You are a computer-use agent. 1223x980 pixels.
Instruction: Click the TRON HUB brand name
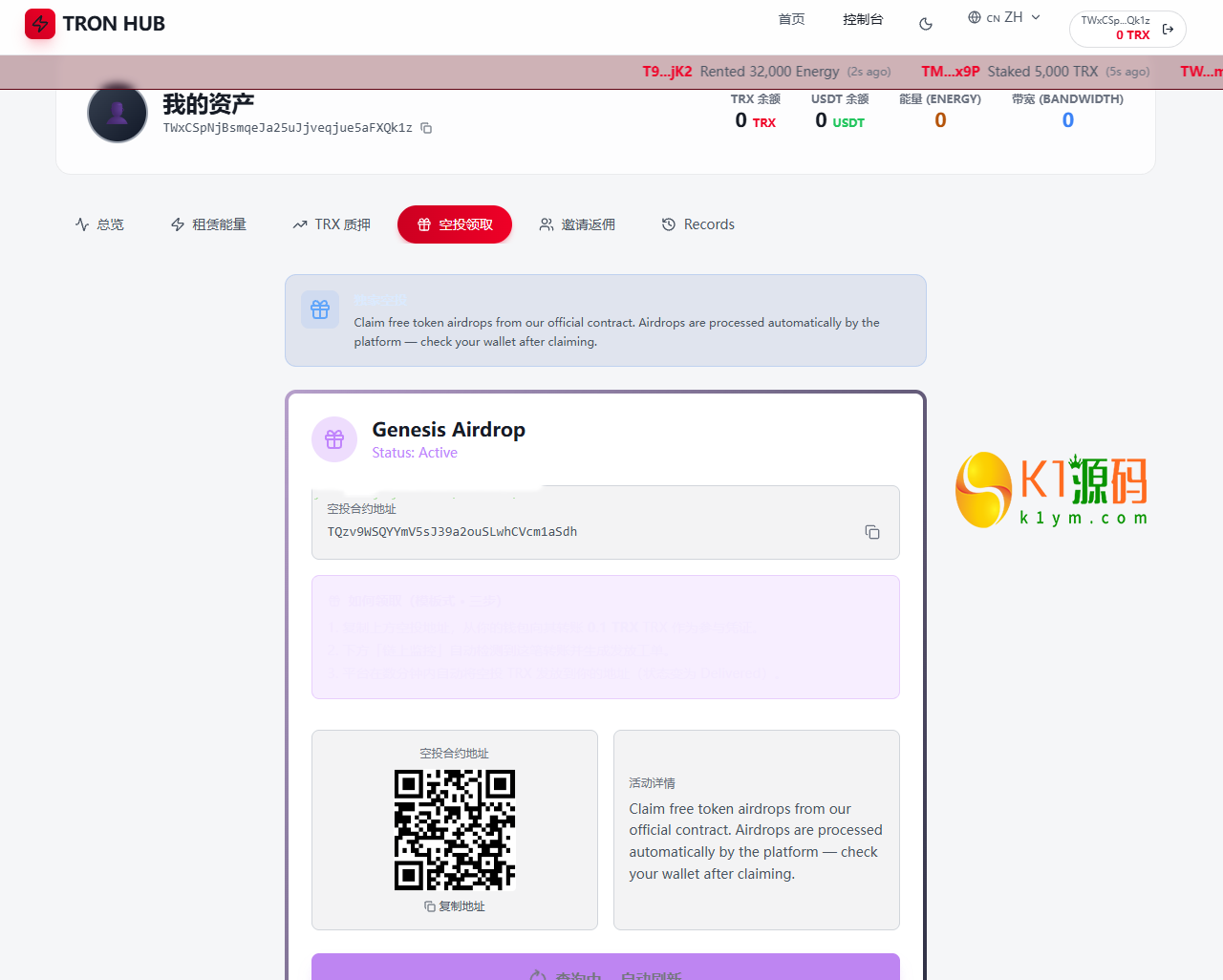tap(114, 24)
